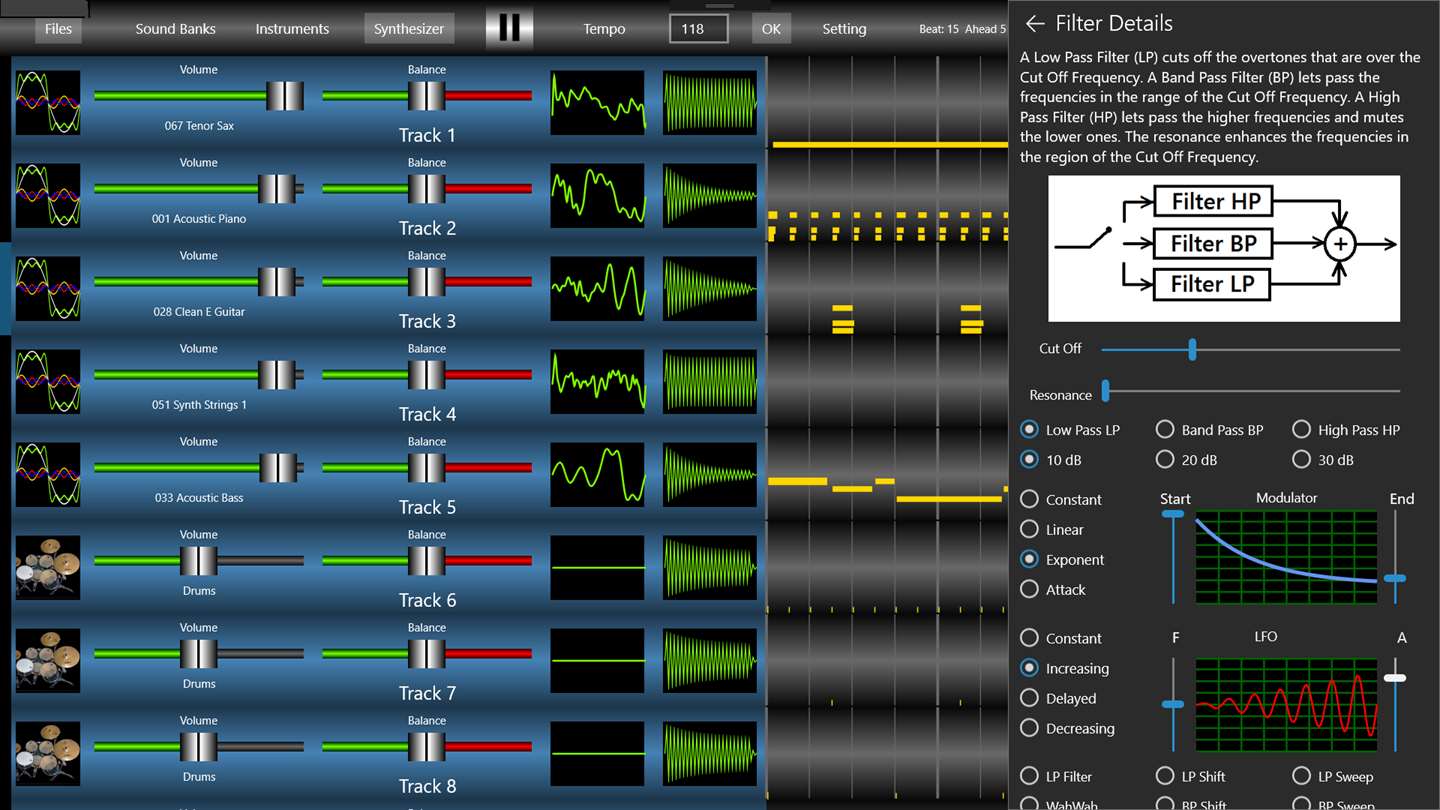
Task: Open Track 4 envelope display
Action: [x=710, y=381]
